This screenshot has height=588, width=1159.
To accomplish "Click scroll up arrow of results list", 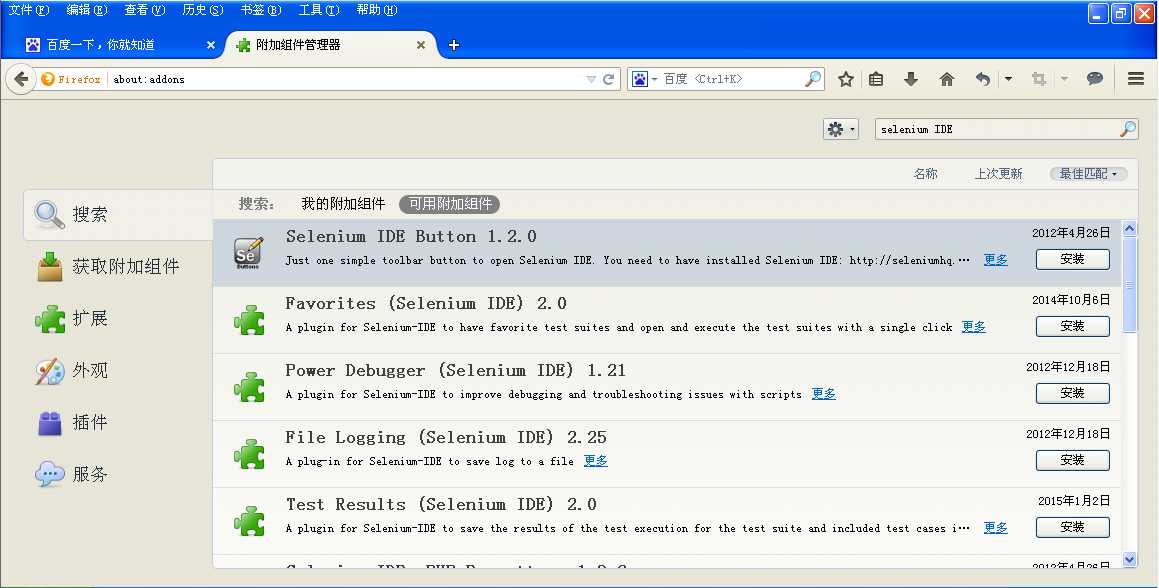I will 1129,229.
